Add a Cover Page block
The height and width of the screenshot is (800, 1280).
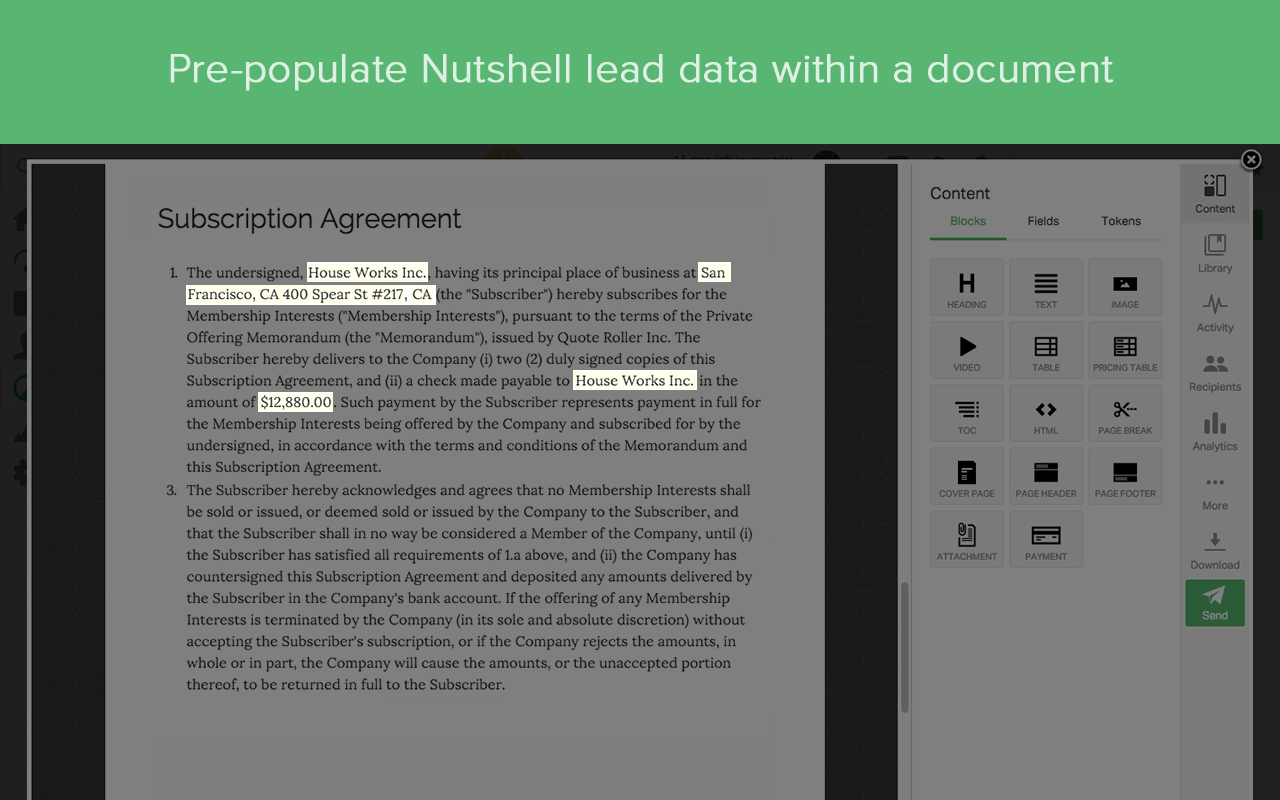966,476
